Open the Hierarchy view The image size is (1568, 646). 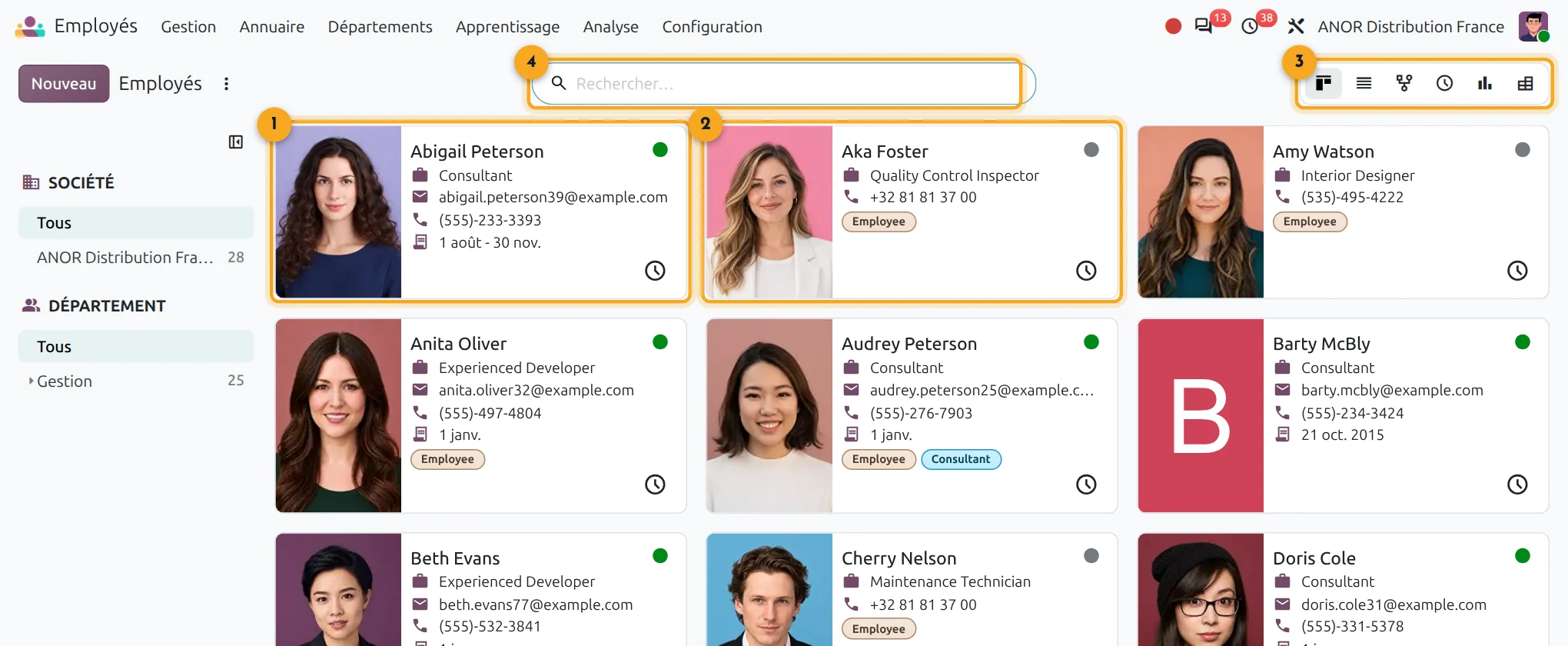(x=1404, y=83)
